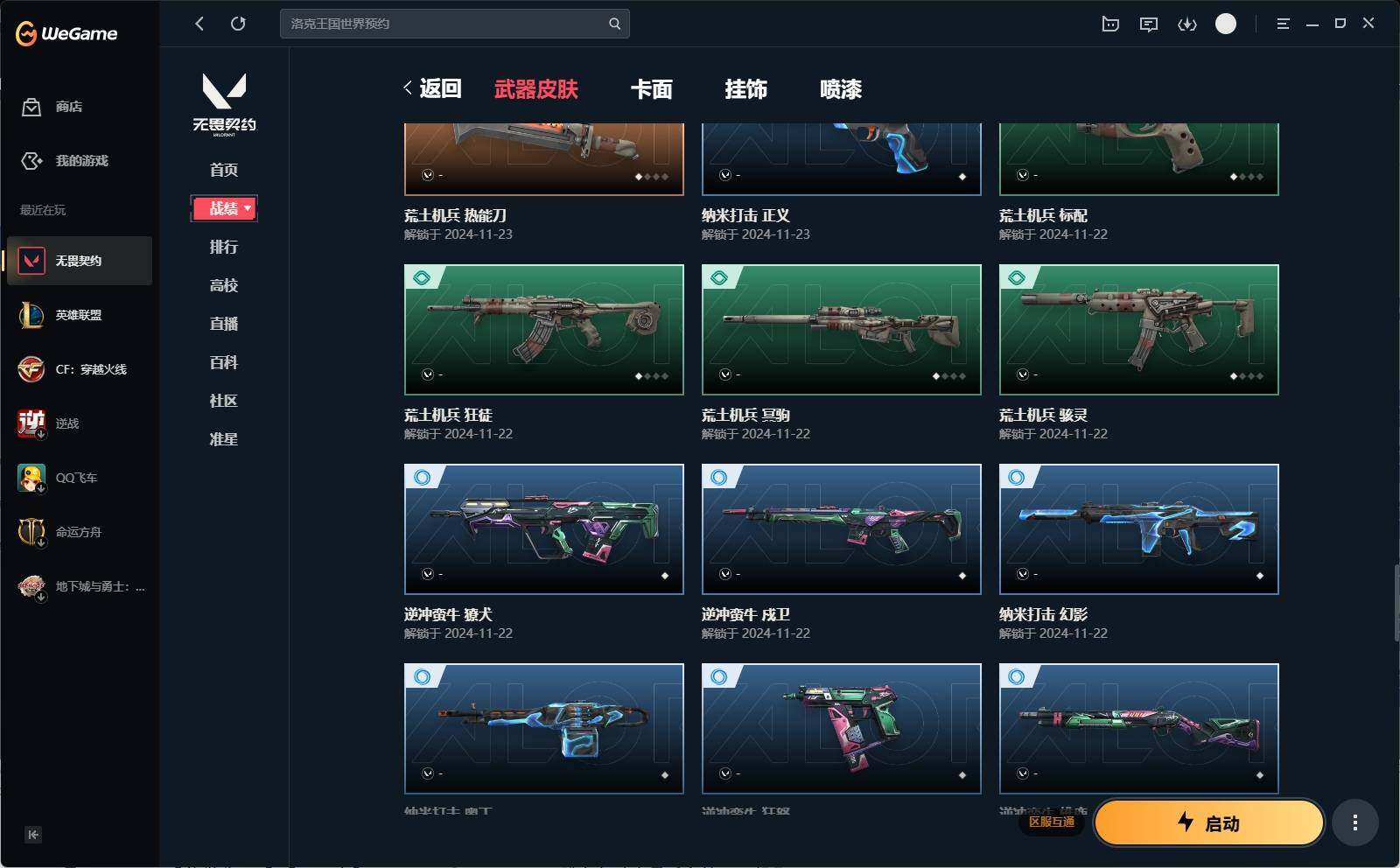The width and height of the screenshot is (1400, 868).
Task: Collapse the left sidebar with bottom arrow
Action: tap(33, 835)
